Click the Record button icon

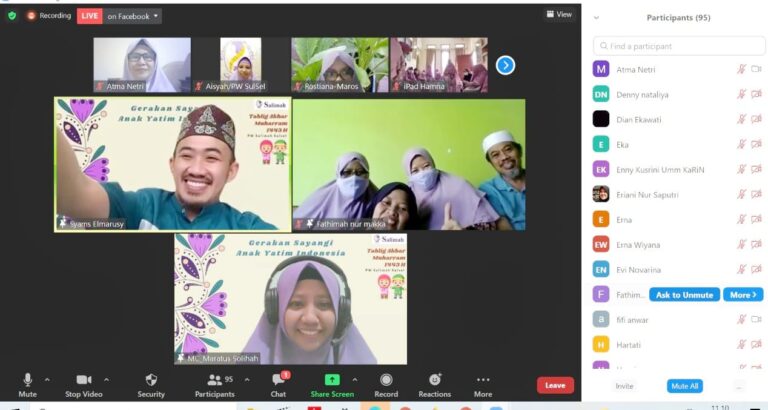pos(386,380)
